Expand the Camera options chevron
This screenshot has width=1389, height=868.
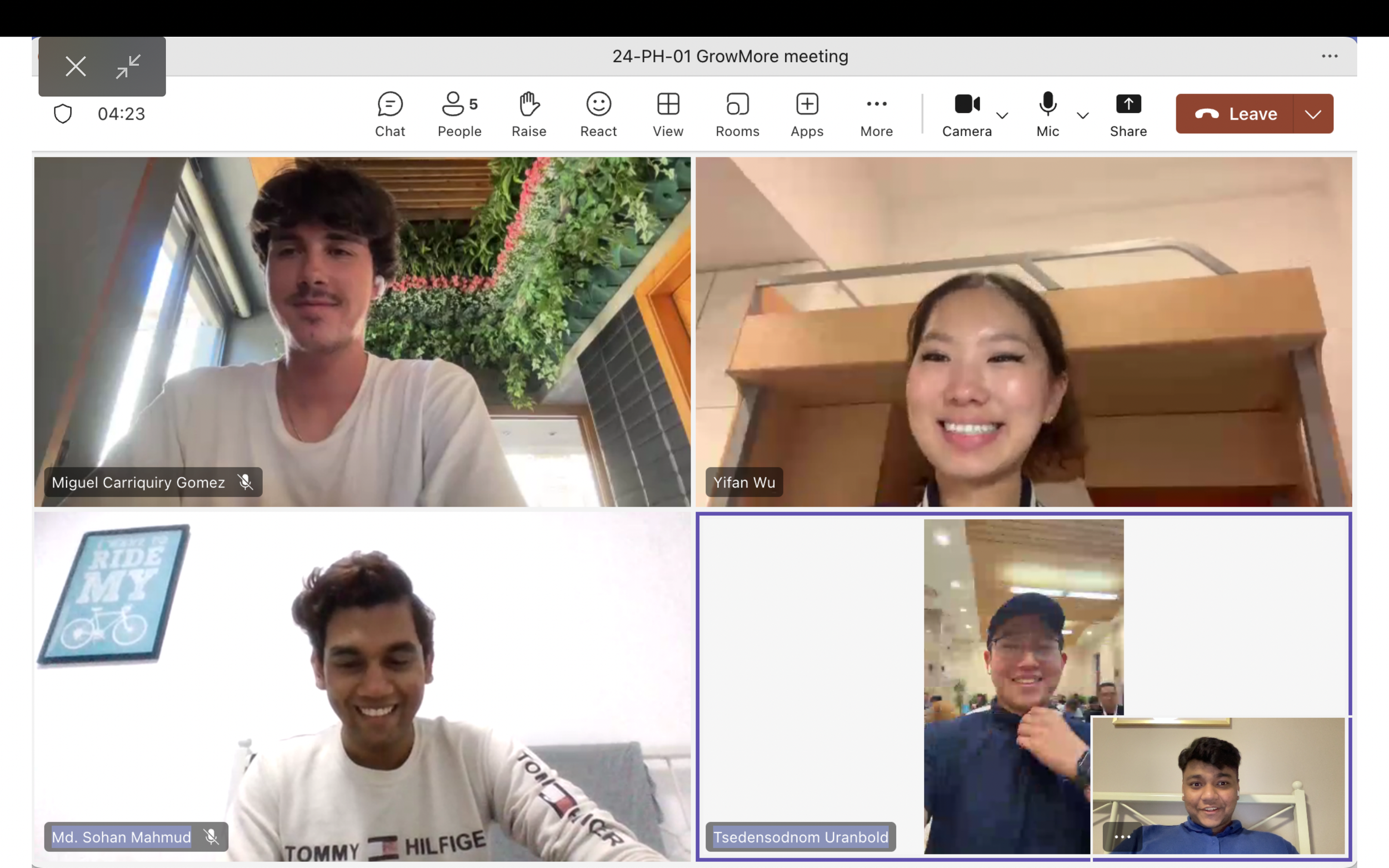(x=1002, y=116)
